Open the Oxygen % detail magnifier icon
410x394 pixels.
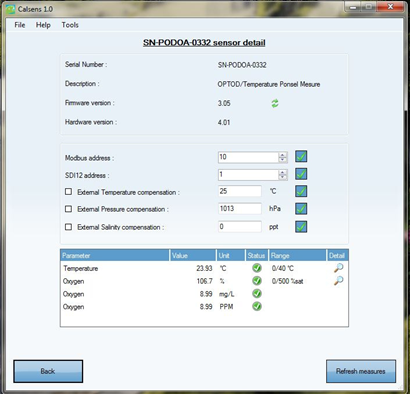(x=338, y=281)
